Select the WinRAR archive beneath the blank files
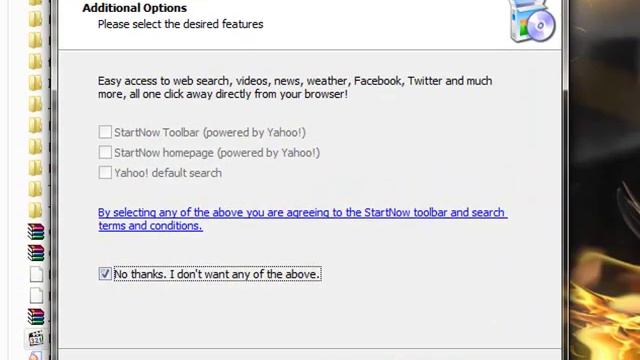 [x=36, y=316]
